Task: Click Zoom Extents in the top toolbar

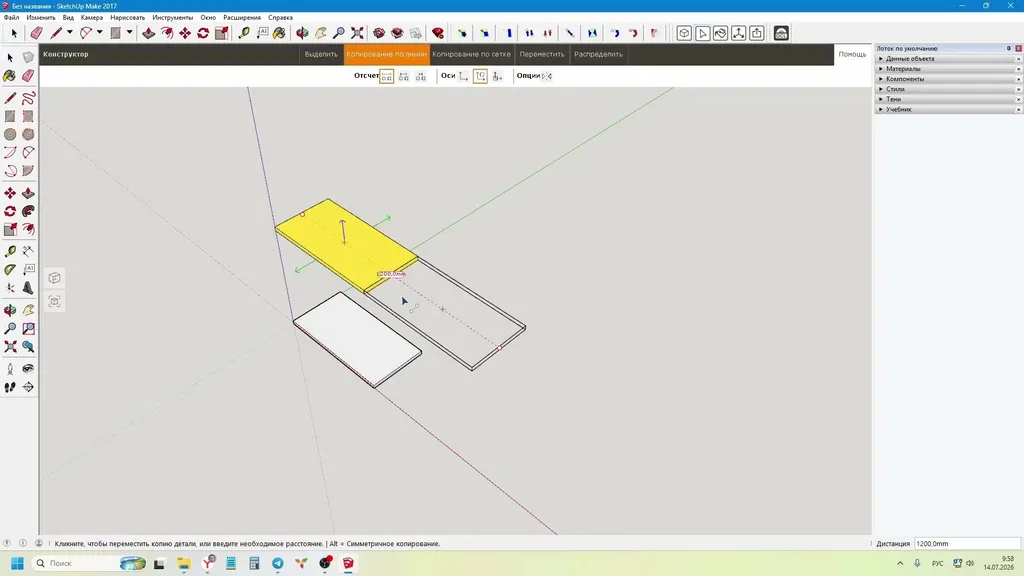Action: tap(357, 33)
